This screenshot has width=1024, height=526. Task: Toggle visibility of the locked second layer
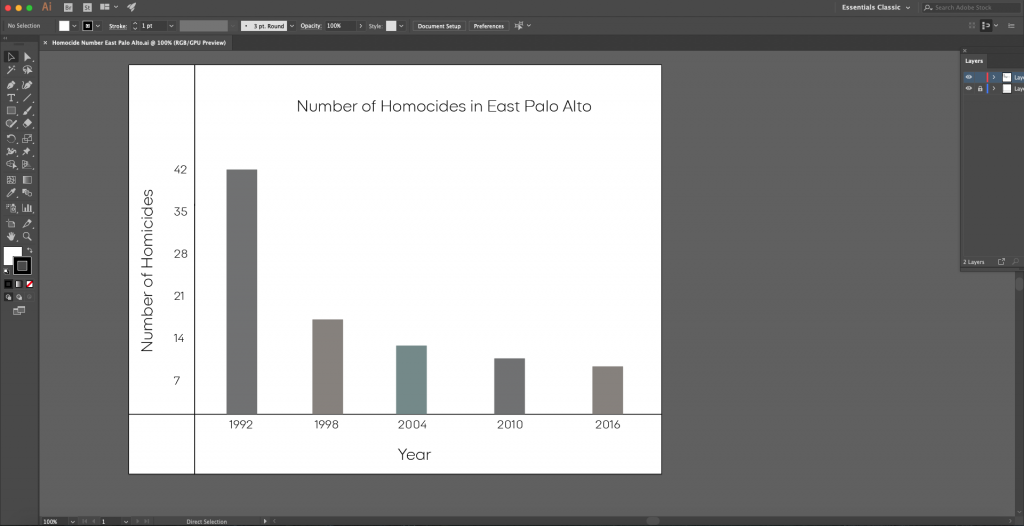[x=968, y=88]
